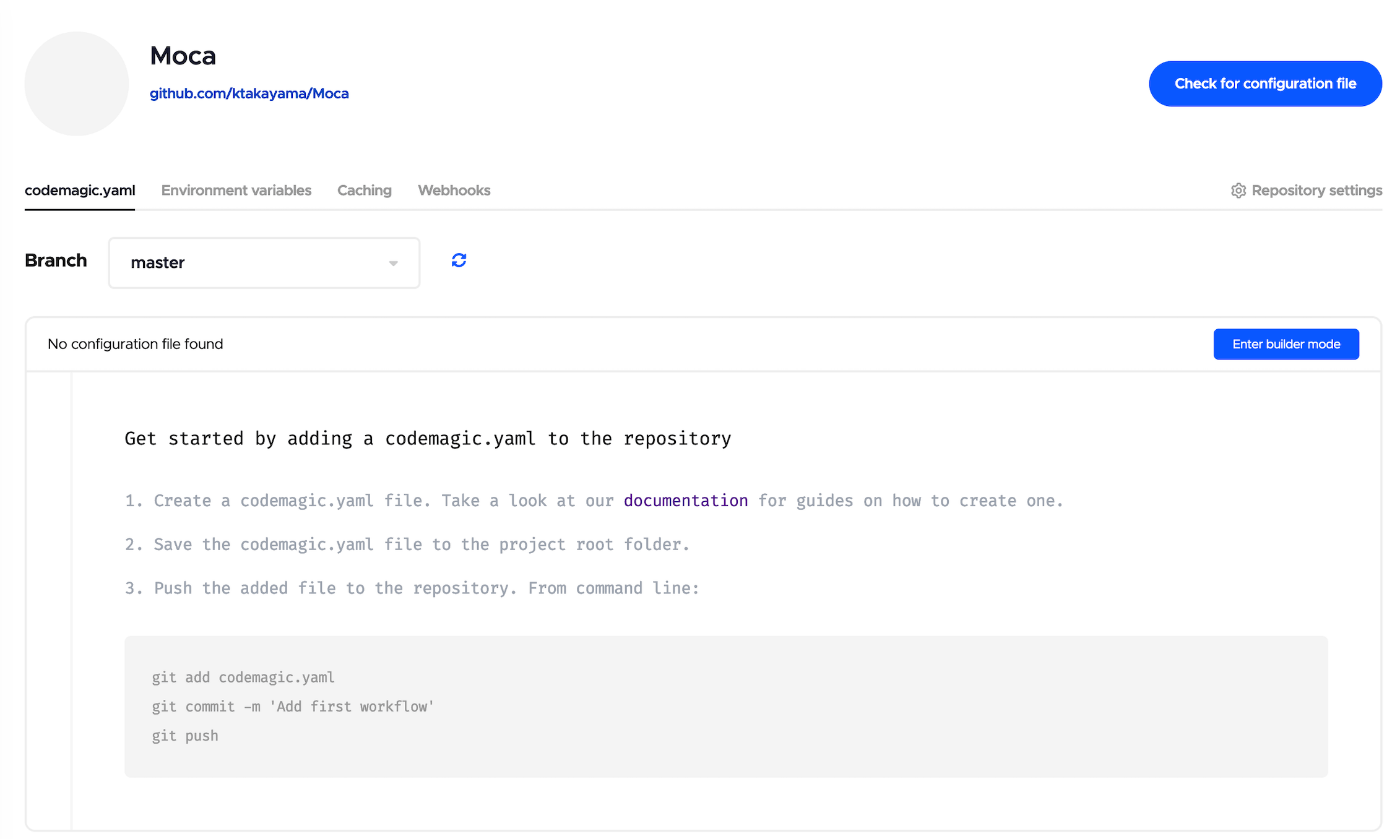Open the Environment variables tab
The height and width of the screenshot is (839, 1400).
[236, 190]
